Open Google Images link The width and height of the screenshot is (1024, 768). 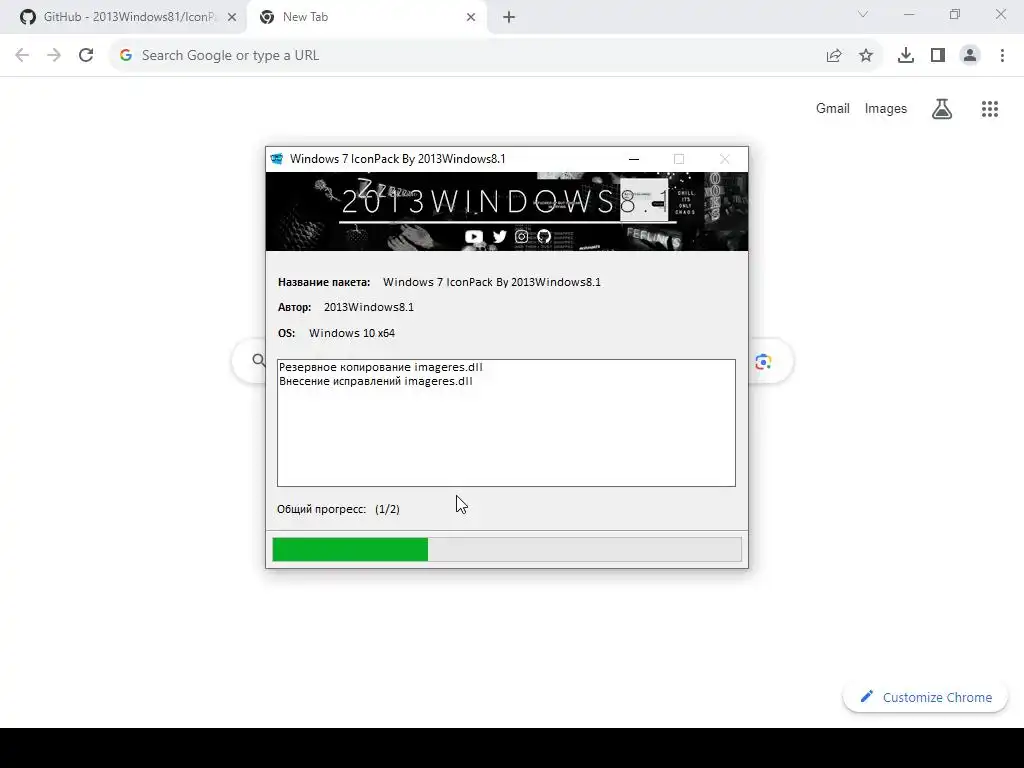point(886,108)
